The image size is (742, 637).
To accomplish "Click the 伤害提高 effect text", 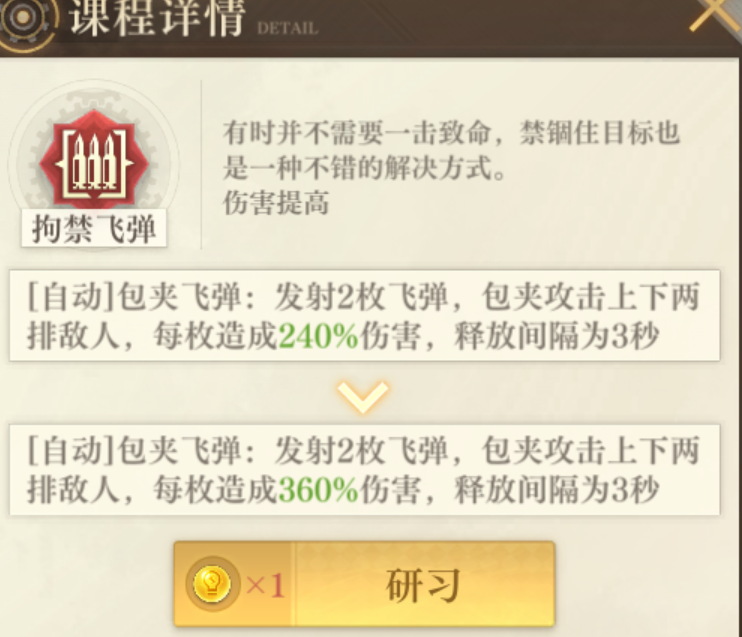I will pos(275,203).
